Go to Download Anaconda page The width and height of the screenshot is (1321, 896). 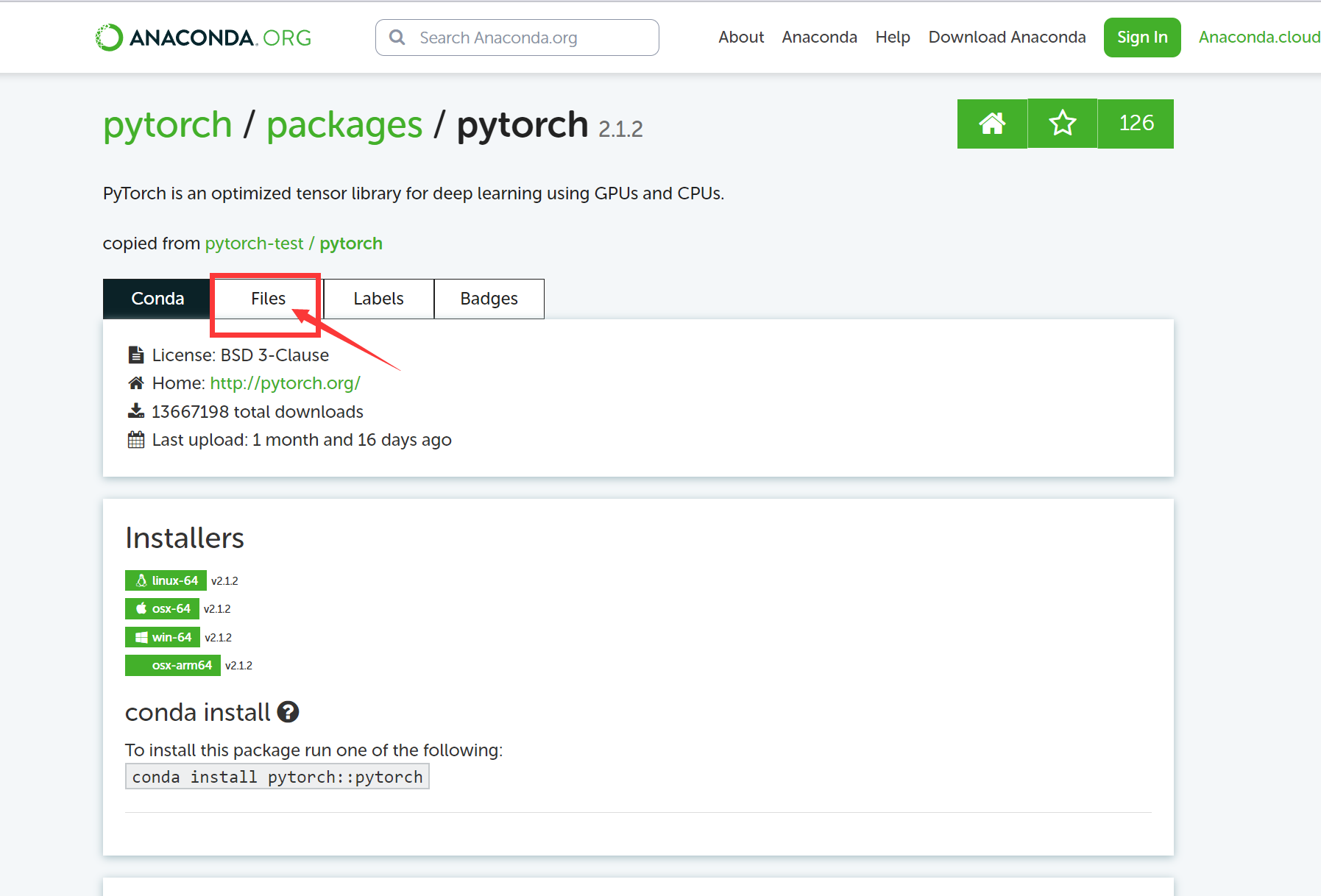tap(1007, 37)
